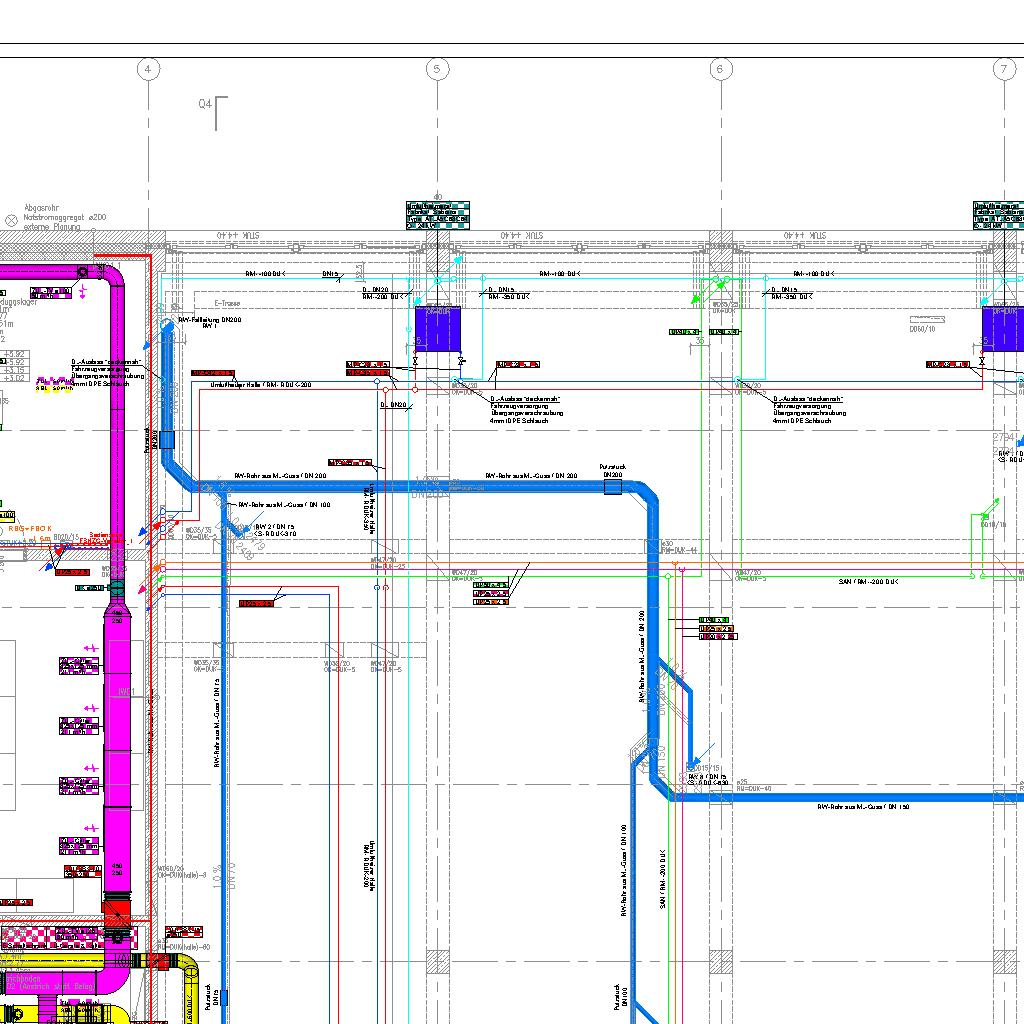Click the 'Abgasrohr Notstromaggregat' annotation text
The height and width of the screenshot is (1024, 1024).
[x=65, y=217]
